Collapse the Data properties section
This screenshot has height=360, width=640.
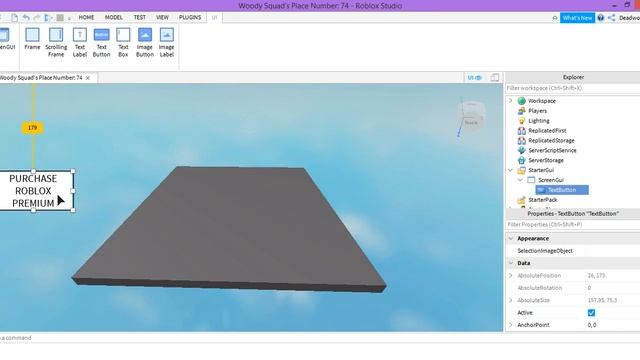click(x=510, y=263)
